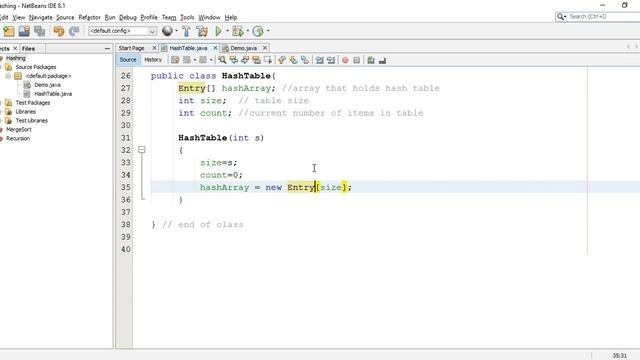Click the Last Edit editor toolbar icon
This screenshot has width=640, height=360.
click(175, 60)
